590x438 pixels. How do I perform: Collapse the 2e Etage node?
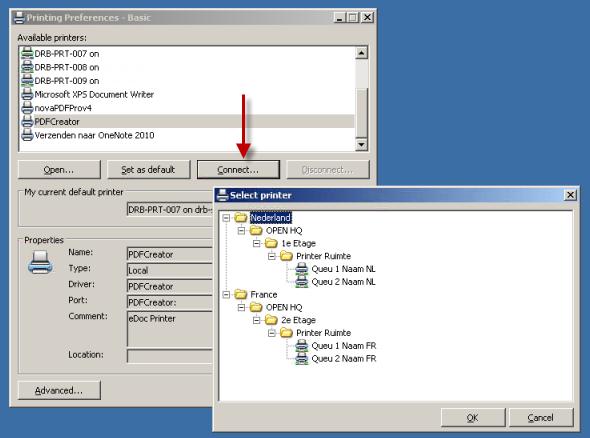click(257, 320)
